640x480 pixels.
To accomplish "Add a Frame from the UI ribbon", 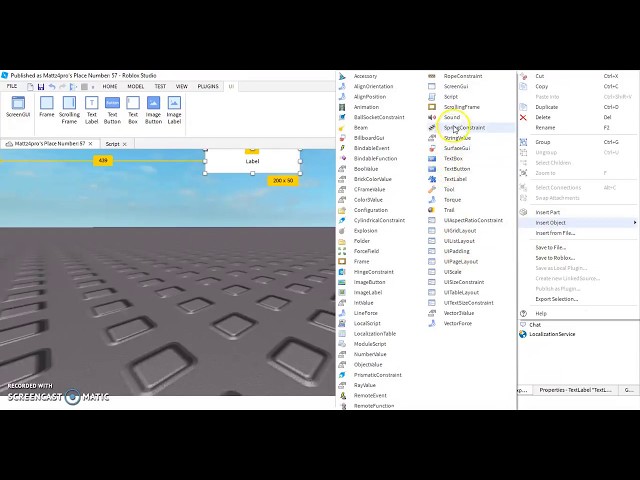I will tap(47, 107).
